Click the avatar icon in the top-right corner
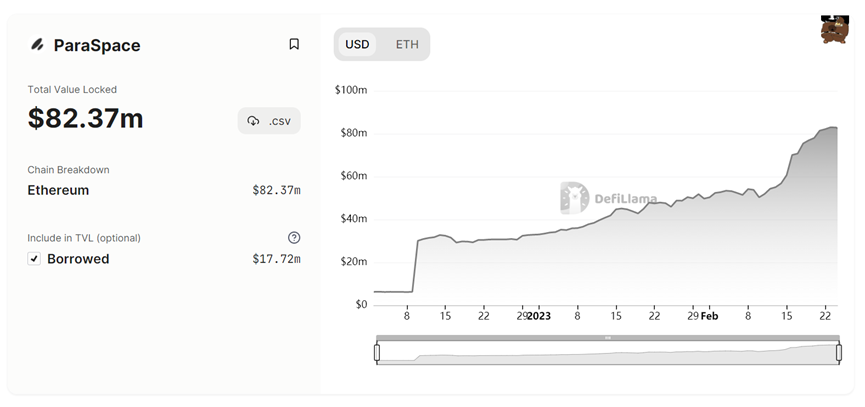This screenshot has width=865, height=407. (x=834, y=30)
